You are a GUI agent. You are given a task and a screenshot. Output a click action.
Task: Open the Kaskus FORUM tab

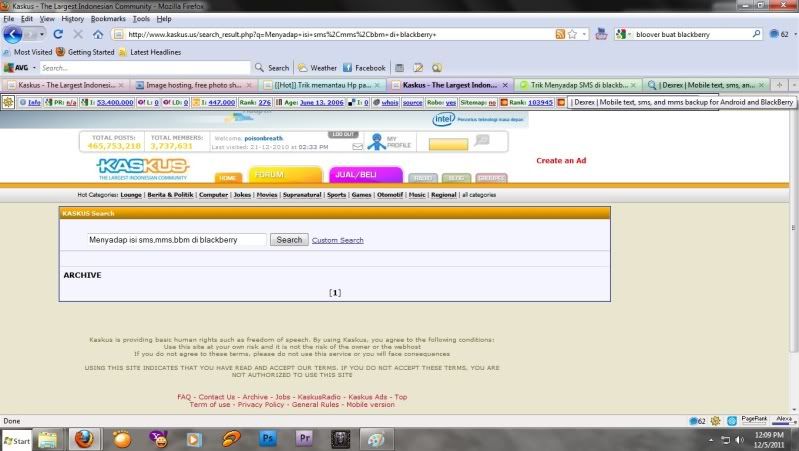[x=285, y=174]
